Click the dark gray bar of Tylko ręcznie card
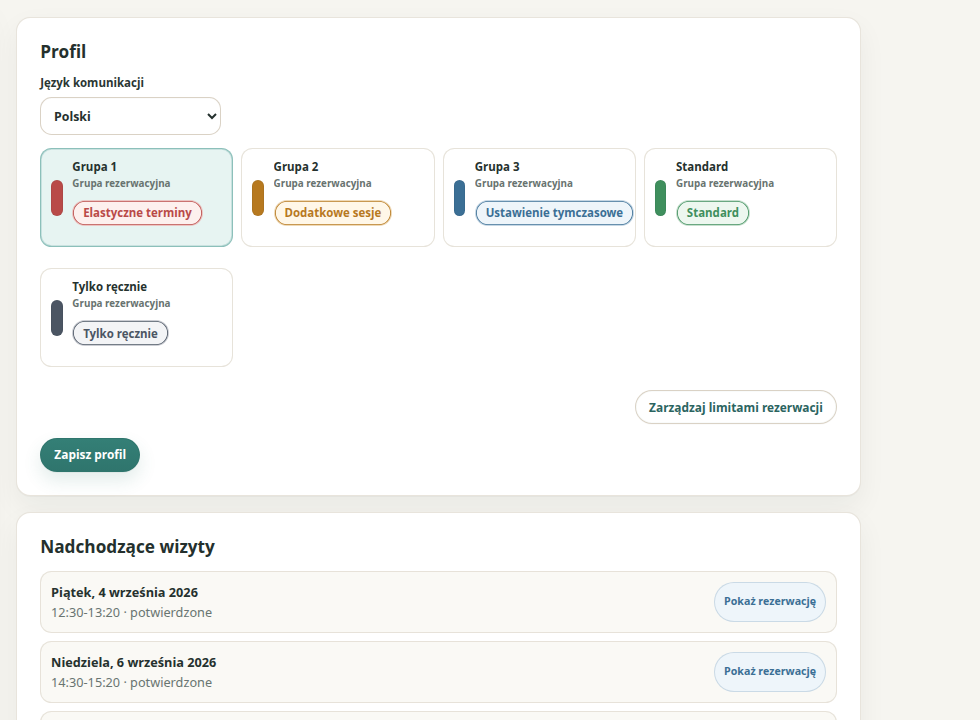 57,318
